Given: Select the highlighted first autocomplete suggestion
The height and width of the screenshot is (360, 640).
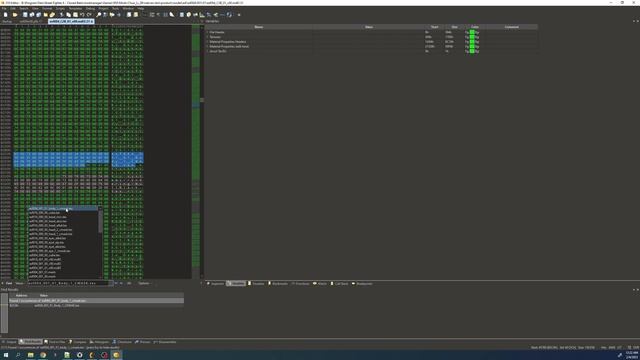Looking at the screenshot, I should [63, 209].
